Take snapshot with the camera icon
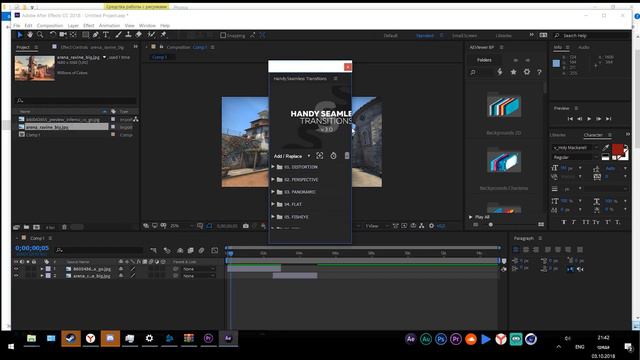640x360 pixels. pyautogui.click(x=246, y=226)
